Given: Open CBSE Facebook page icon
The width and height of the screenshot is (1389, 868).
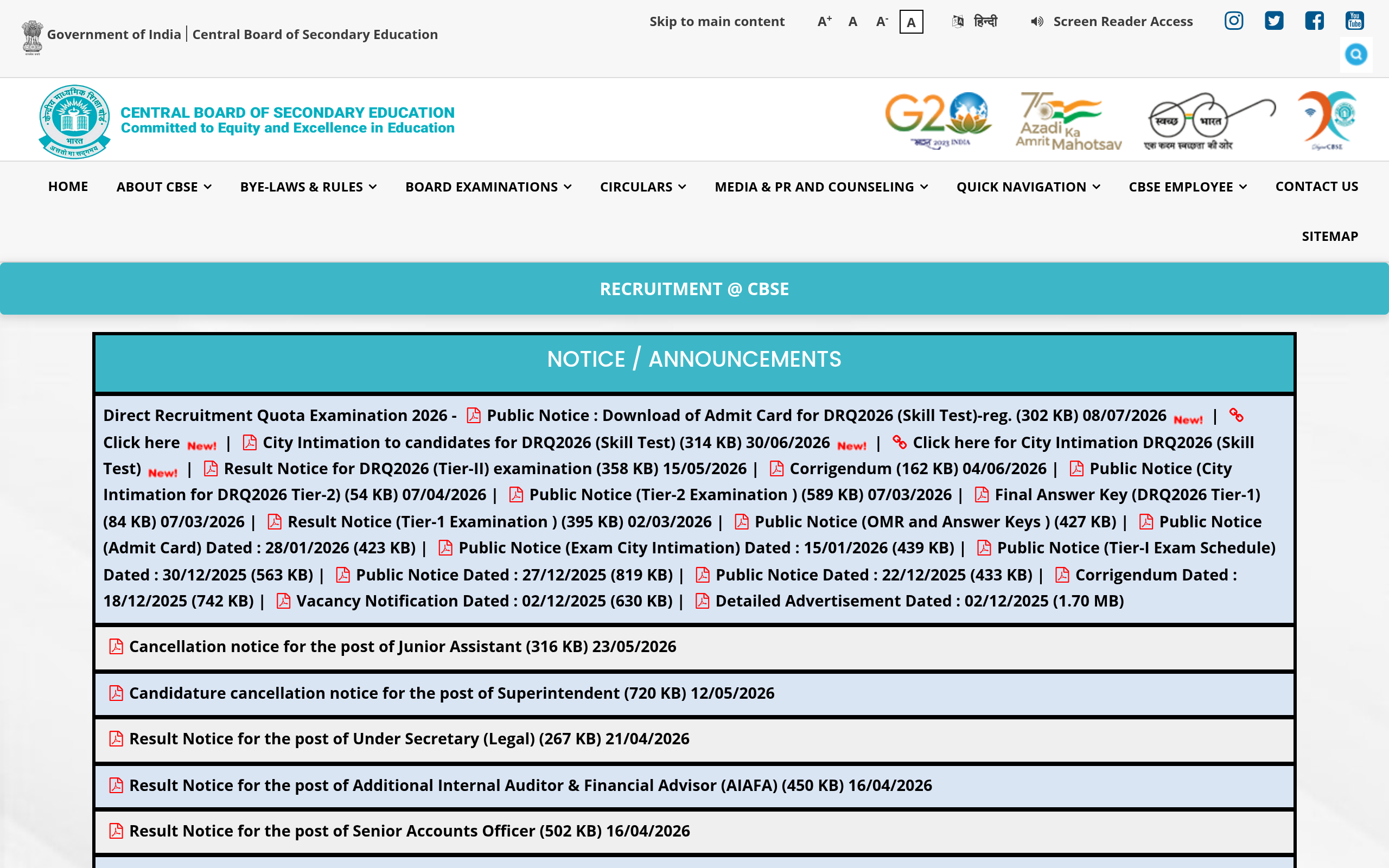Looking at the screenshot, I should click(1314, 21).
